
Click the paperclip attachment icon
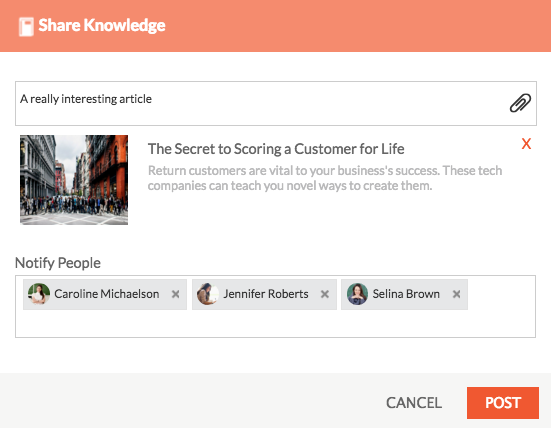click(520, 103)
